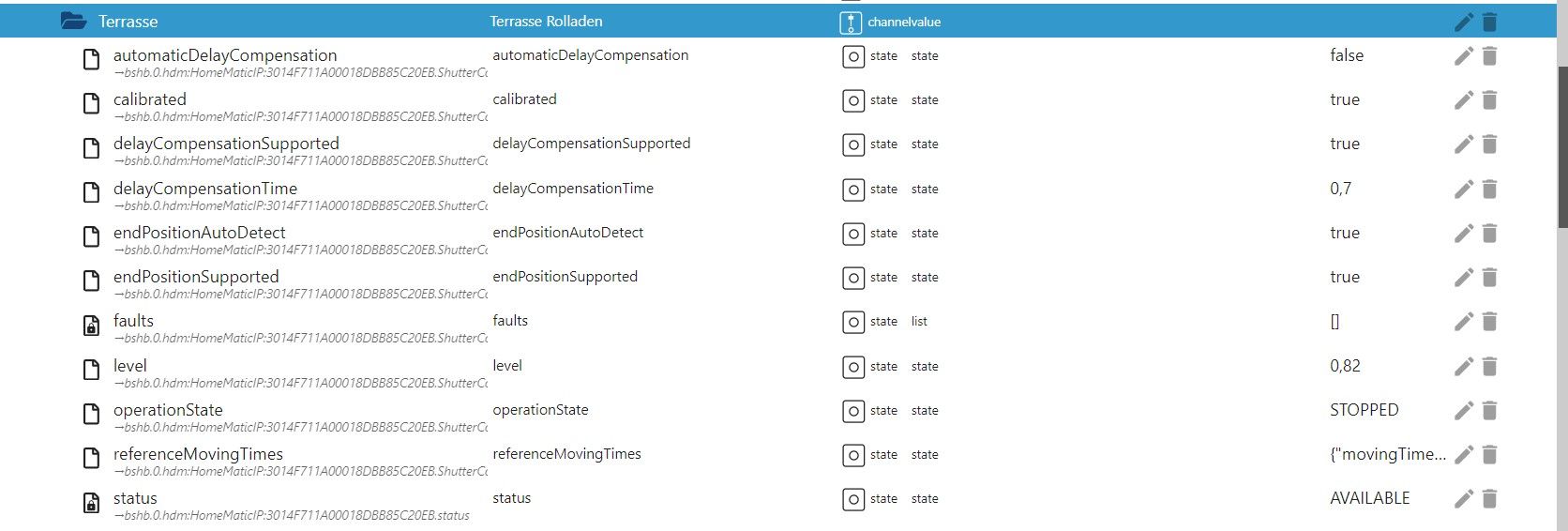The width and height of the screenshot is (1568, 531).
Task: Click the false value of automaticDelayCompensation
Action: [x=1346, y=55]
